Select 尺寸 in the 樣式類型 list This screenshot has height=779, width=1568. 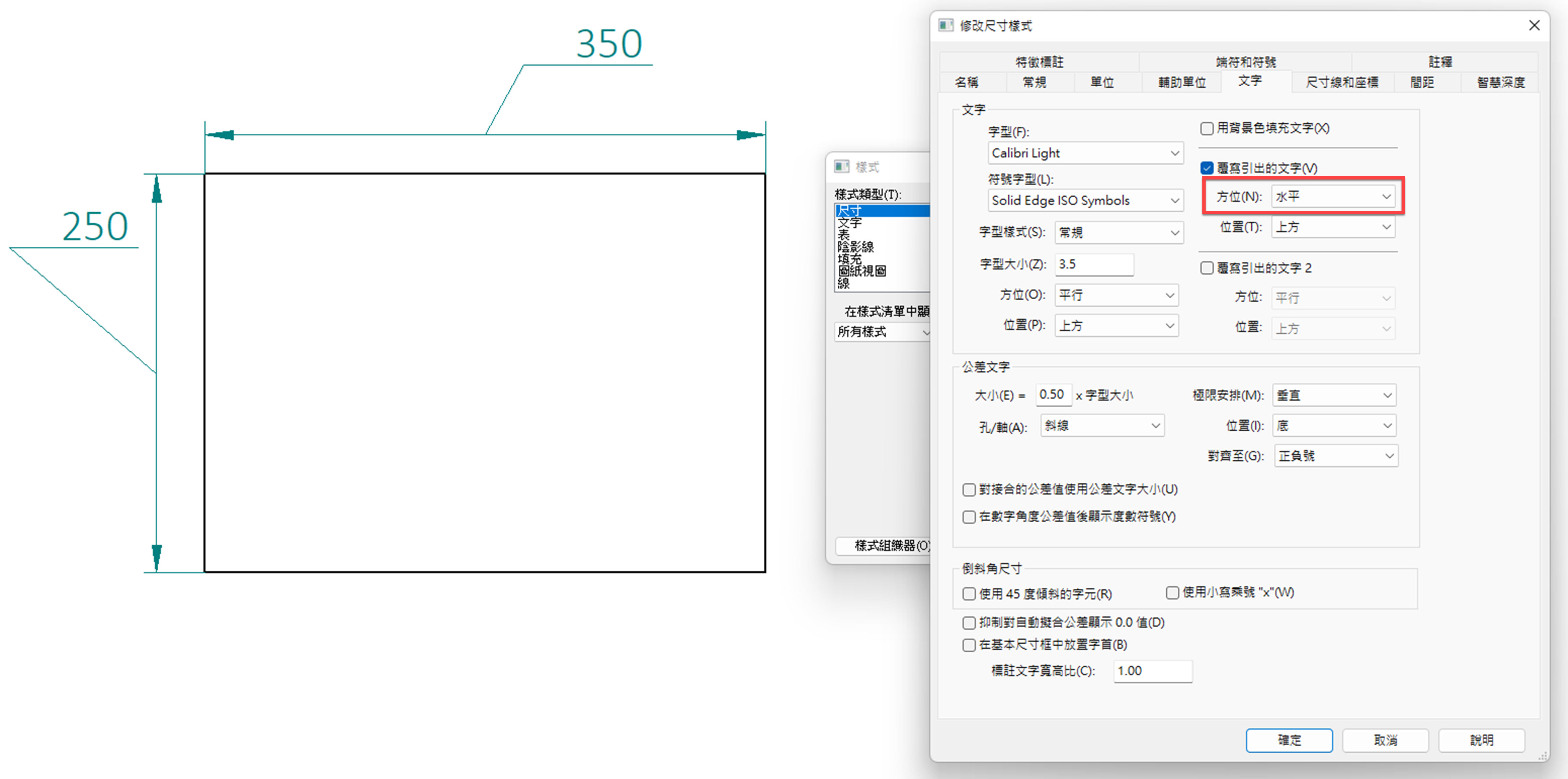pyautogui.click(x=882, y=211)
